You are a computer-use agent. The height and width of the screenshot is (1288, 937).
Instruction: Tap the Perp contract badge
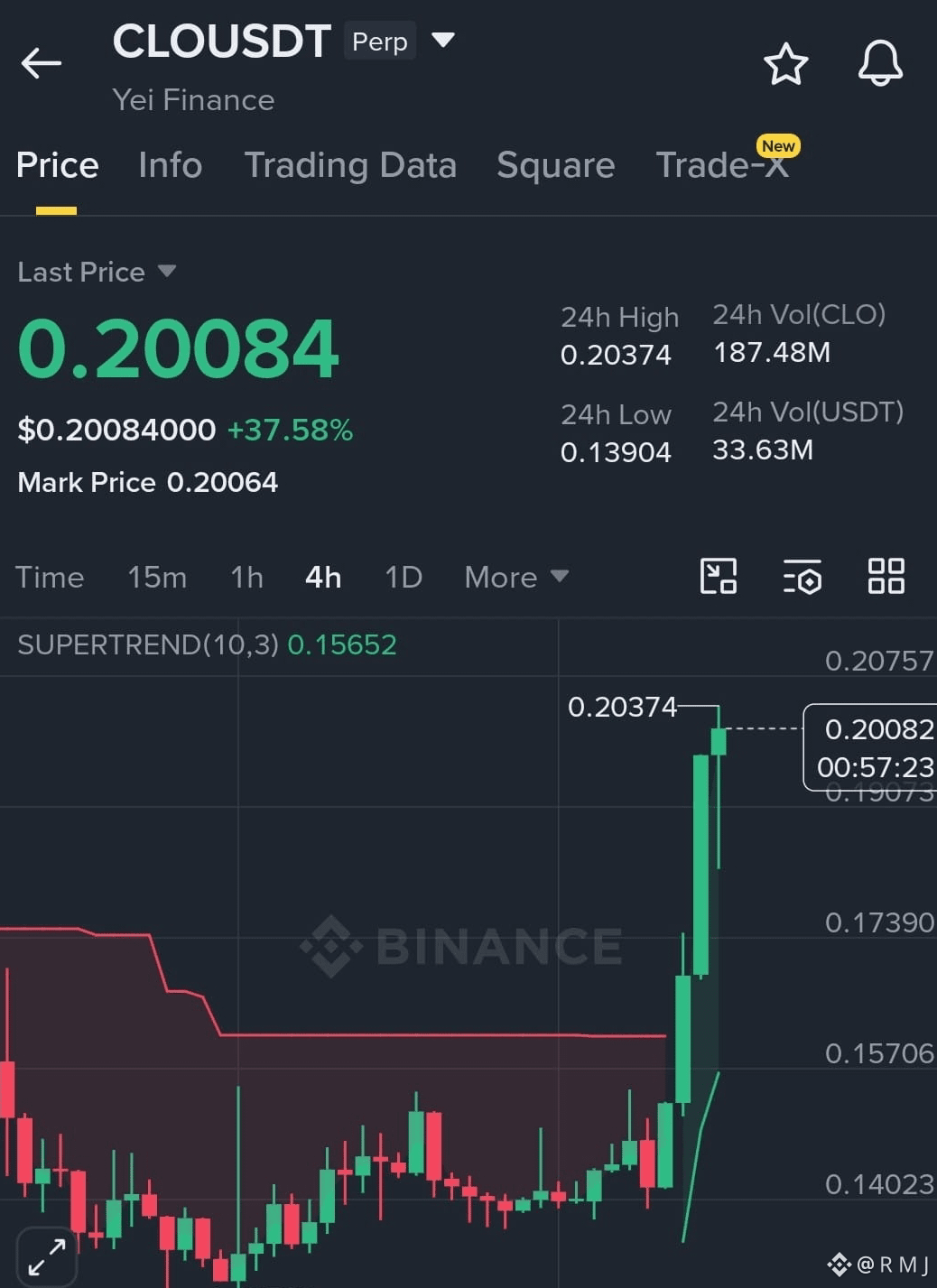pyautogui.click(x=379, y=41)
